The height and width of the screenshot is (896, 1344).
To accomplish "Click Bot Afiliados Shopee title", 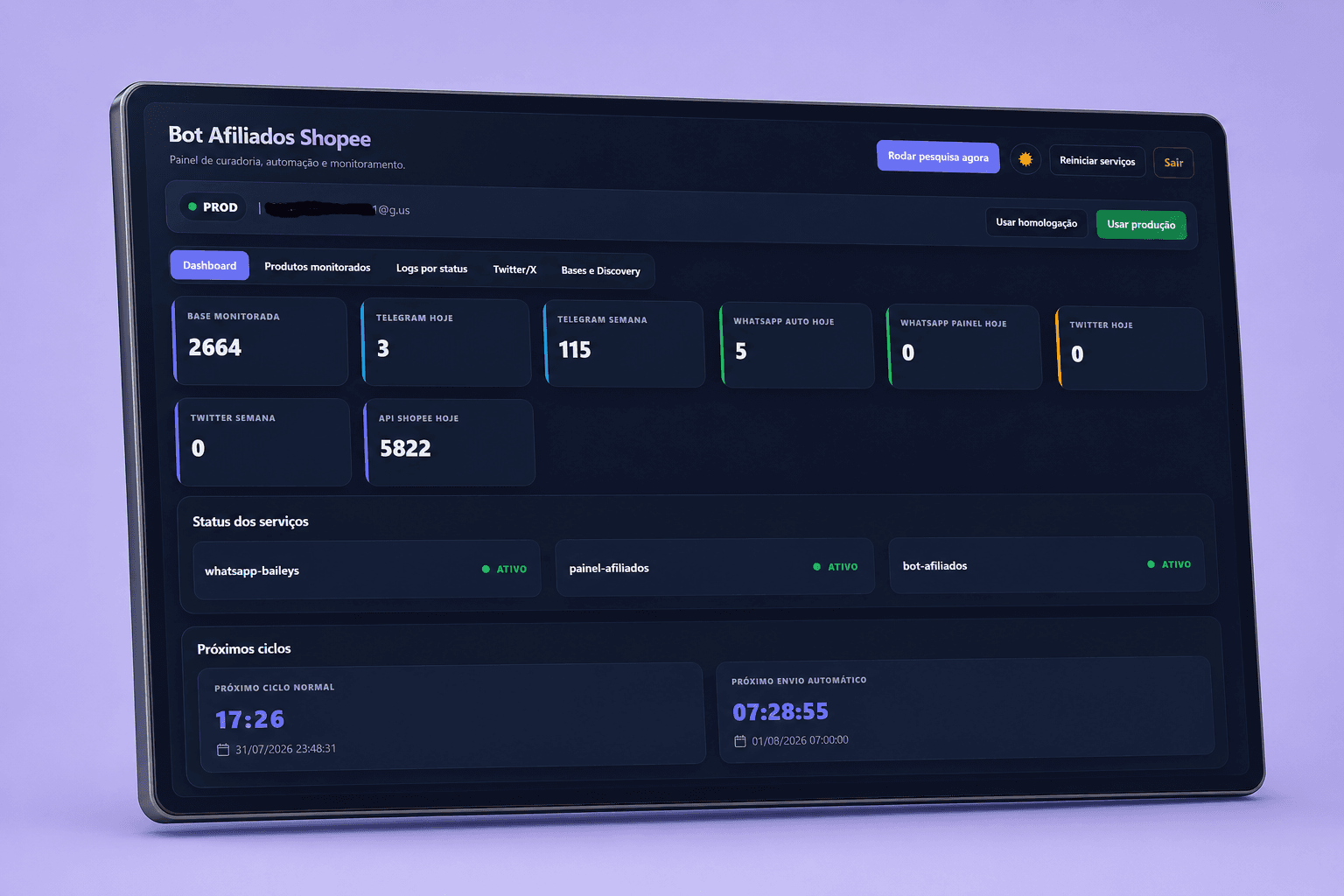I will tap(269, 136).
